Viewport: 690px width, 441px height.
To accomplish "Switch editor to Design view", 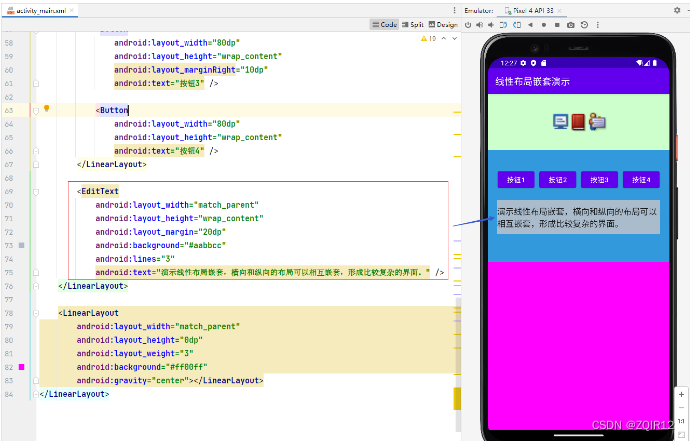I will (x=443, y=25).
